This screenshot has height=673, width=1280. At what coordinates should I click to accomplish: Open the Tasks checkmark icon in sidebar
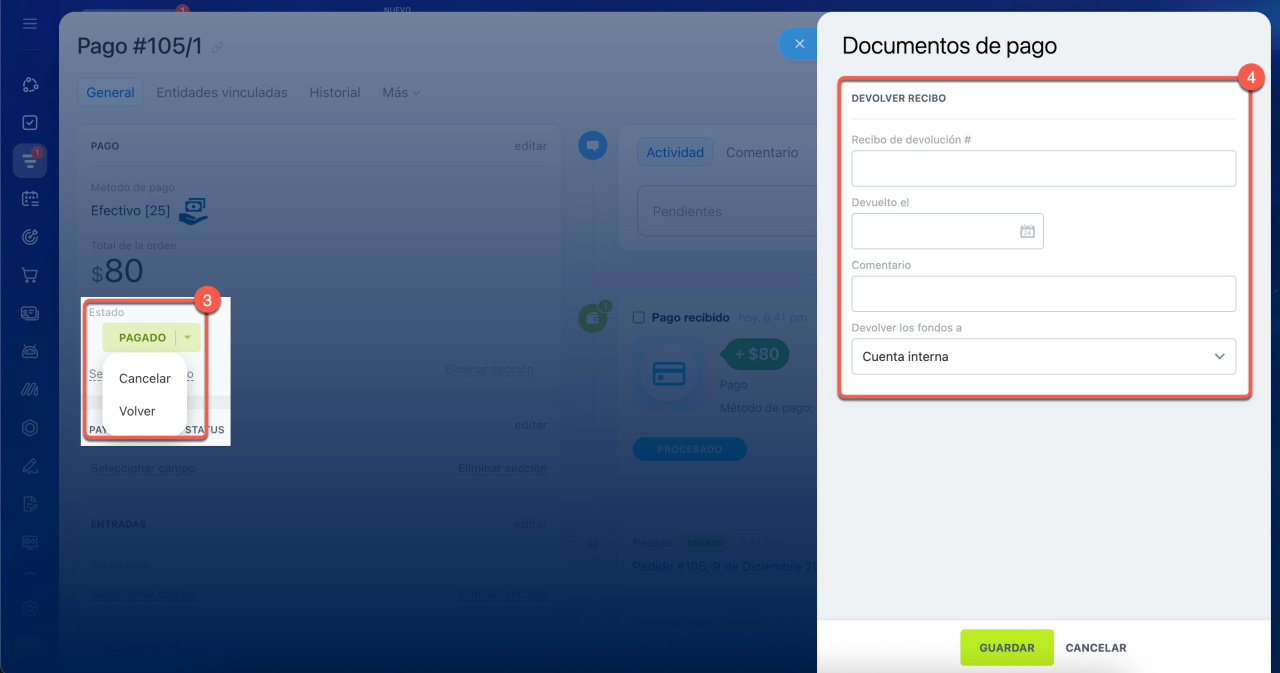click(x=30, y=122)
